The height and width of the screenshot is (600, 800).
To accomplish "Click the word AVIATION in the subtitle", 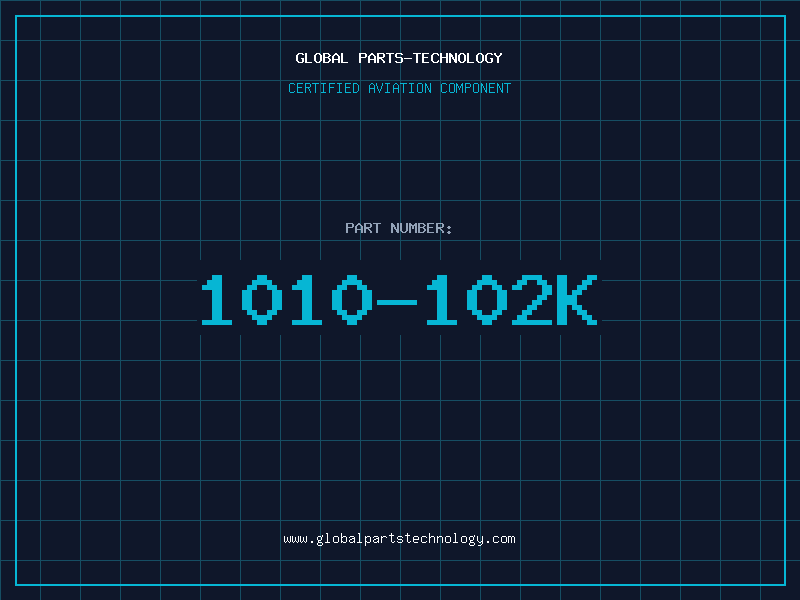I will tap(400, 88).
